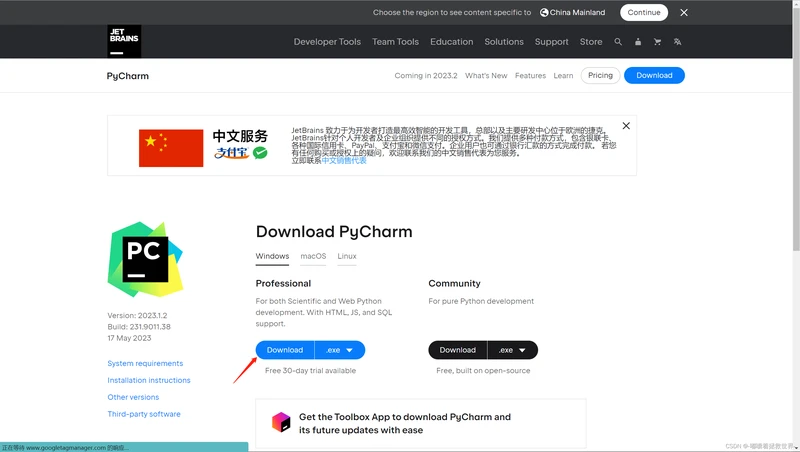Download PyCharm Professional edition
This screenshot has height=452, width=800.
point(285,350)
